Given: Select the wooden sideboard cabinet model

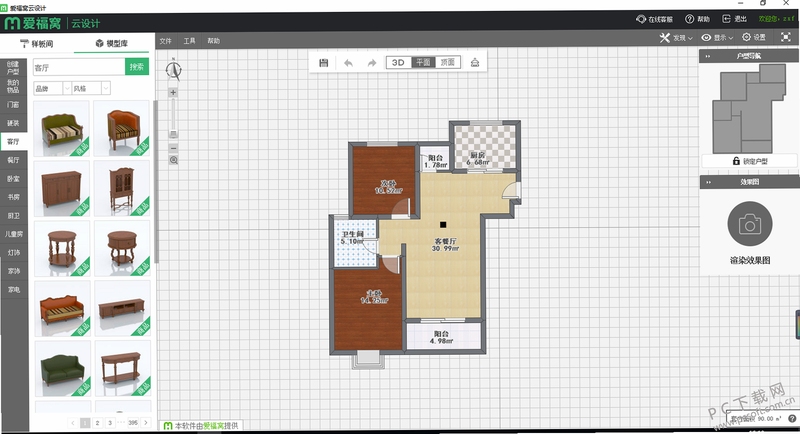Looking at the screenshot, I should (x=62, y=189).
